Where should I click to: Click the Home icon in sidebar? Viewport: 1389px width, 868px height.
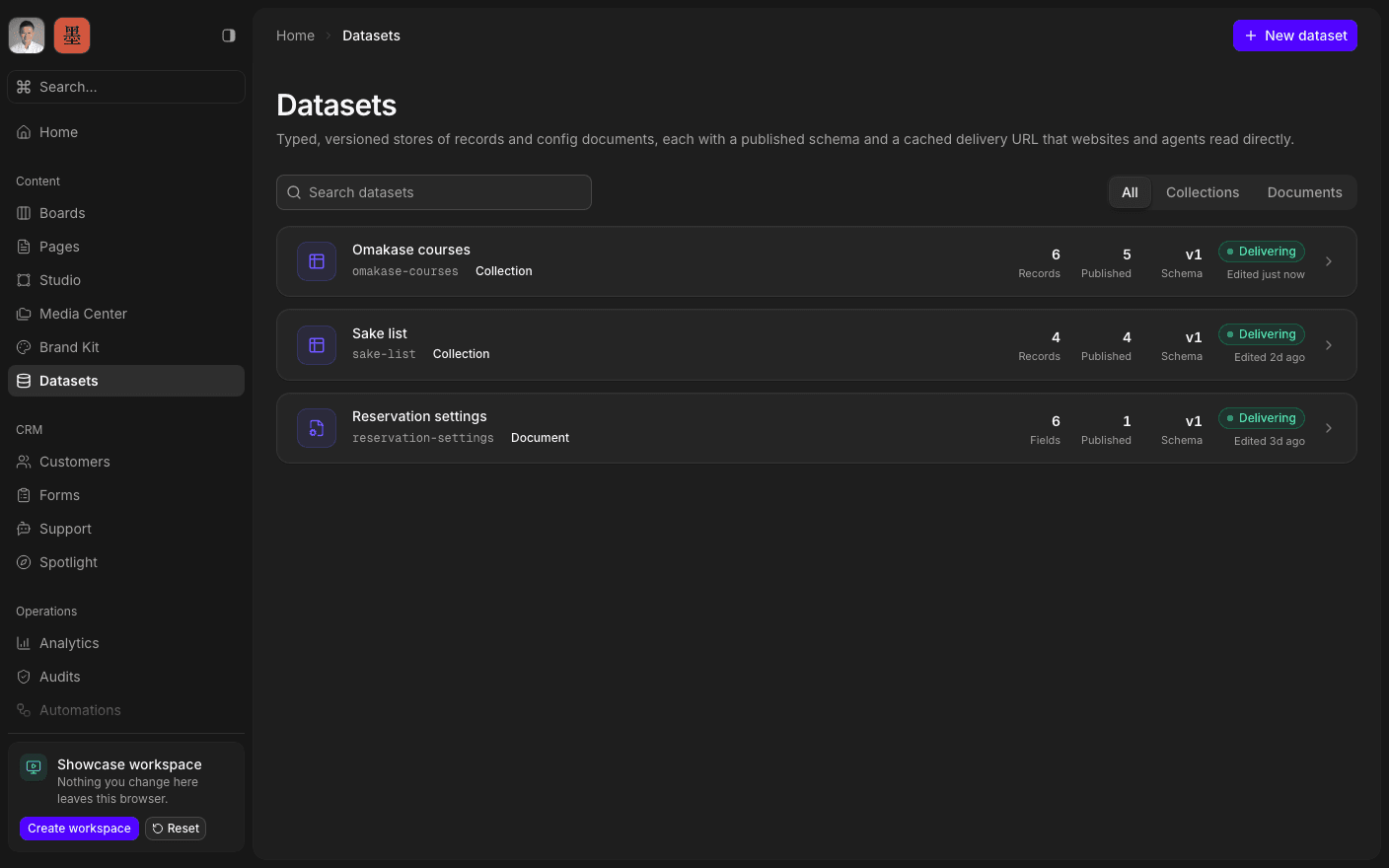tap(24, 132)
